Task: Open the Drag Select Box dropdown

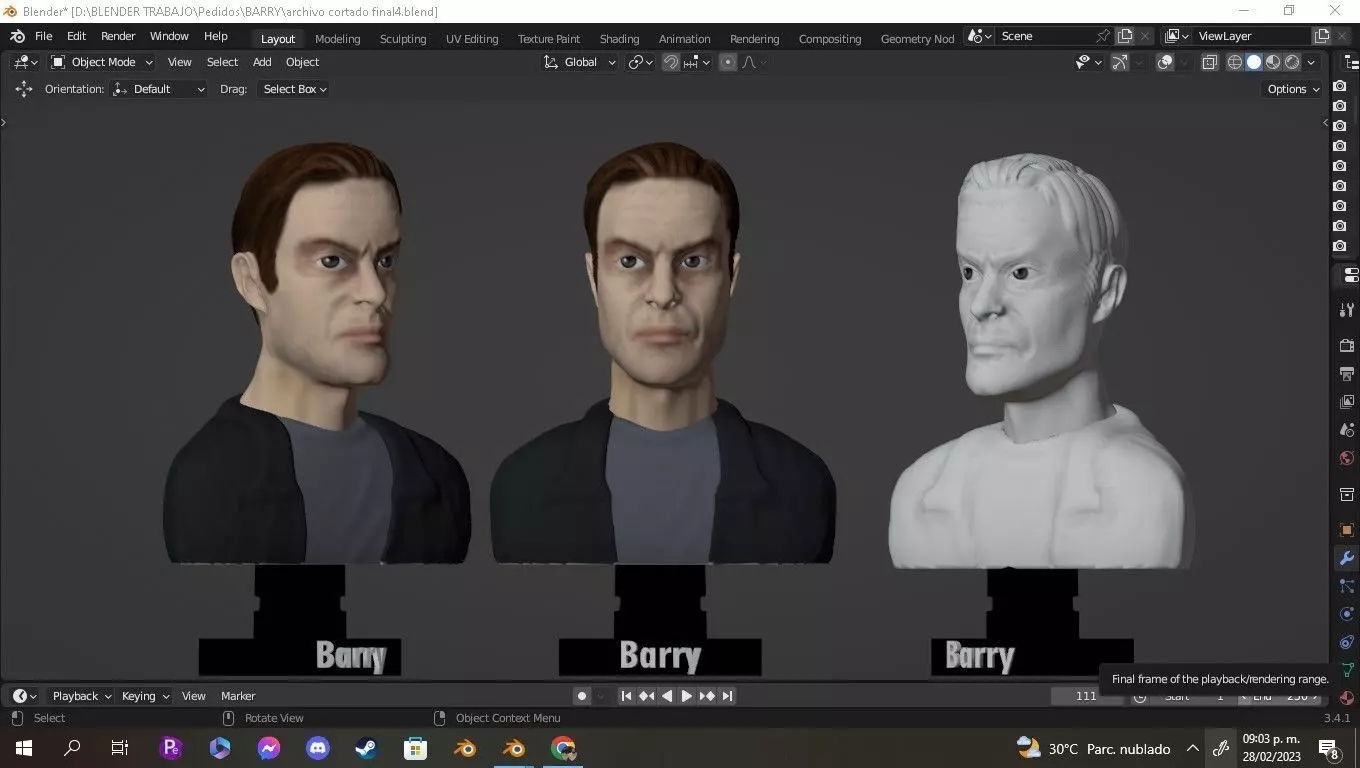Action: click(292, 89)
